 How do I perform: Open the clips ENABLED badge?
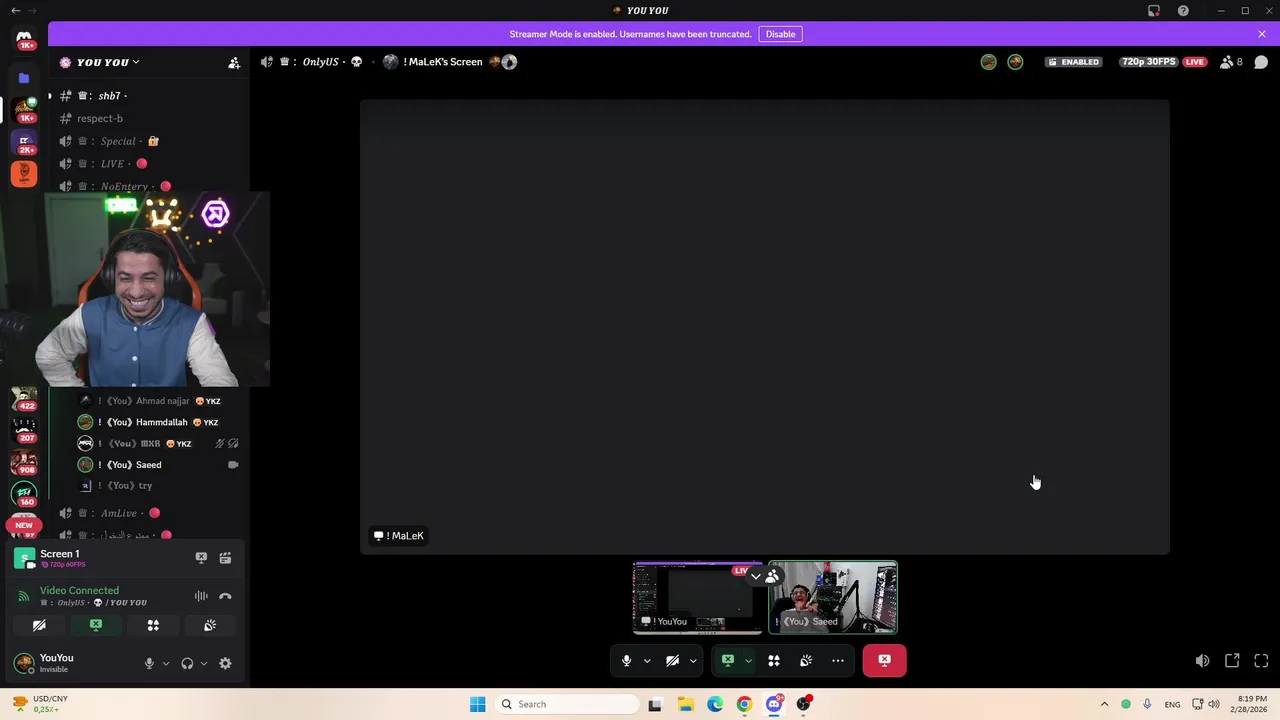pos(1073,62)
